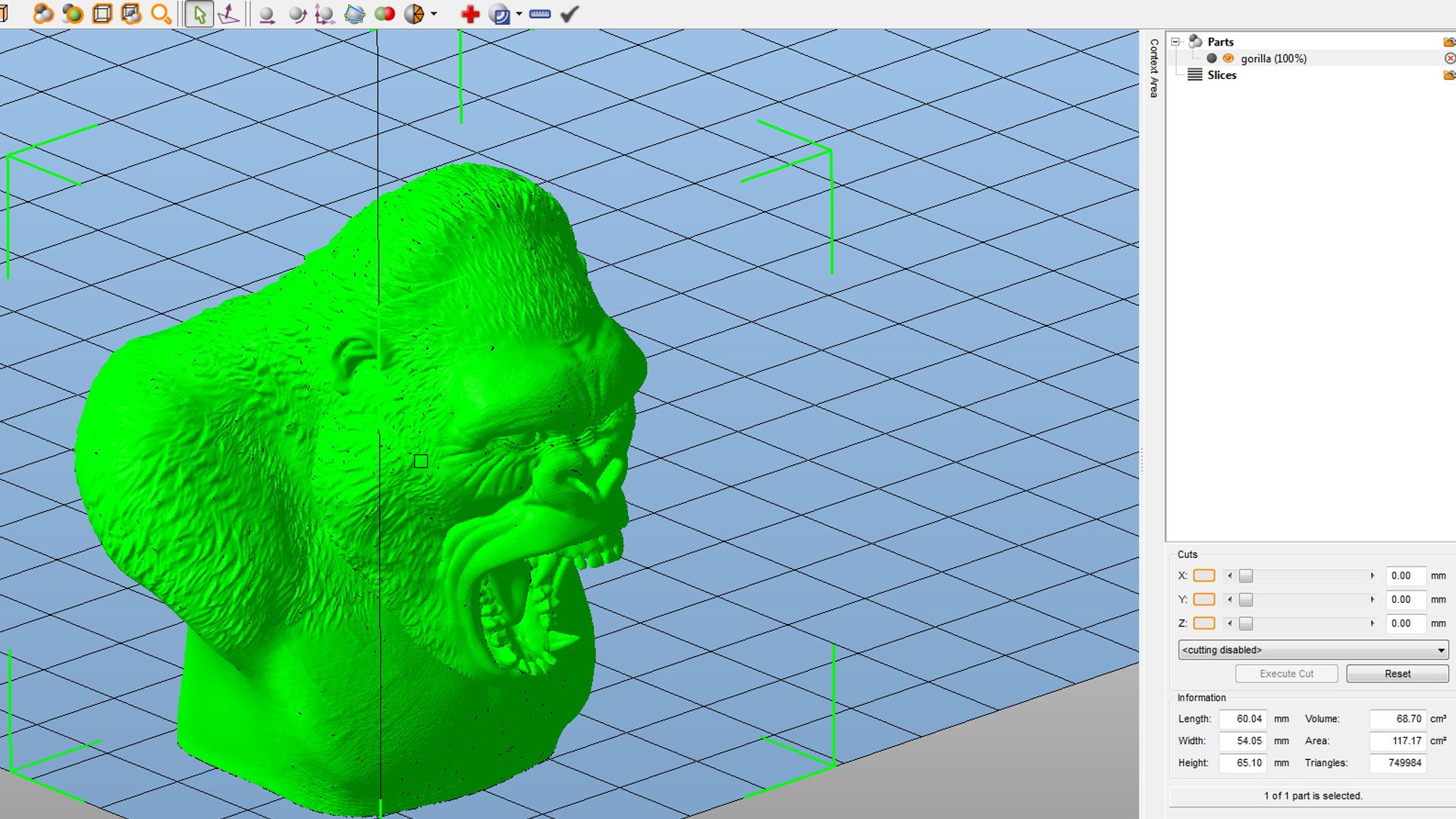Click the blue ruler measuring tool
Image resolution: width=1456 pixels, height=819 pixels.
[x=540, y=14]
